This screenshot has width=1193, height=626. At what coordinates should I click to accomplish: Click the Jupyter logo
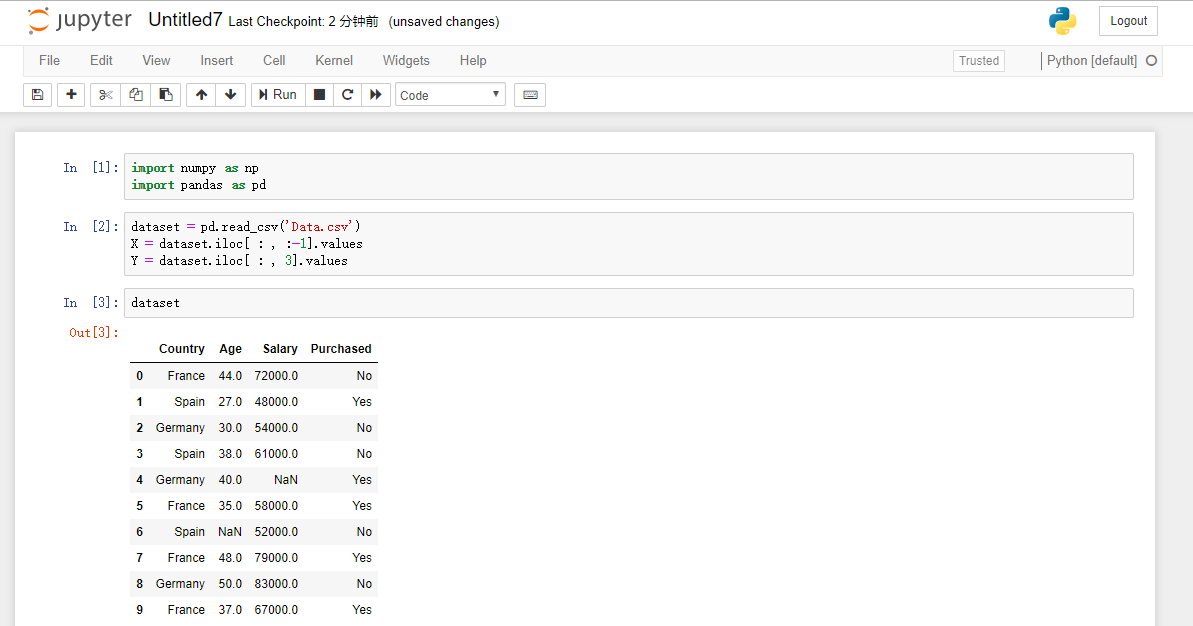pos(79,21)
